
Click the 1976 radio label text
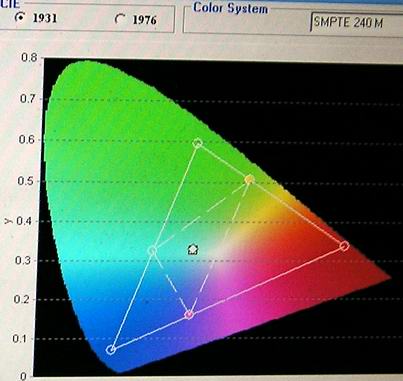point(144,20)
